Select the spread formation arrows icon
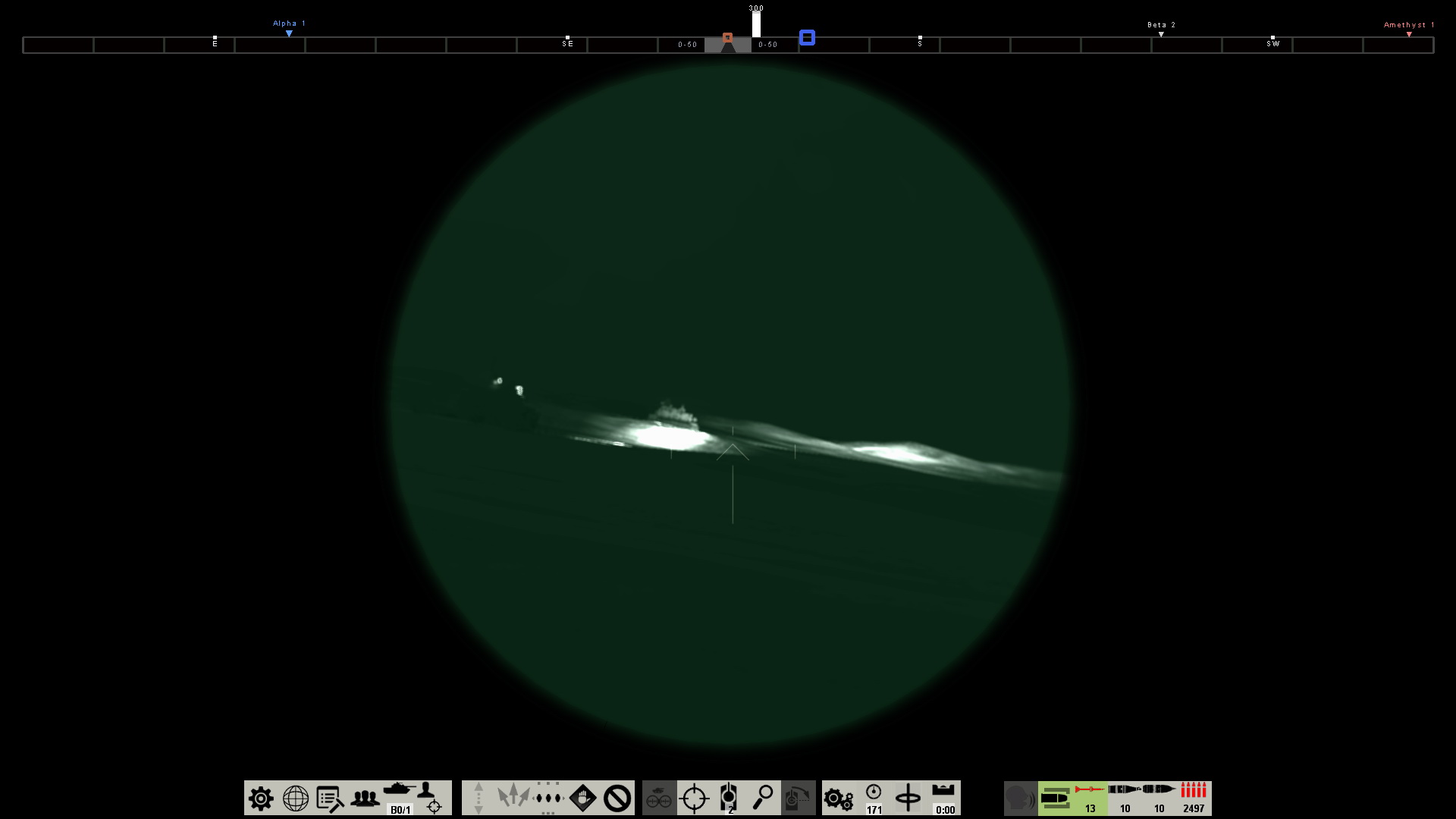Screen dimensions: 1456x819 [513, 797]
